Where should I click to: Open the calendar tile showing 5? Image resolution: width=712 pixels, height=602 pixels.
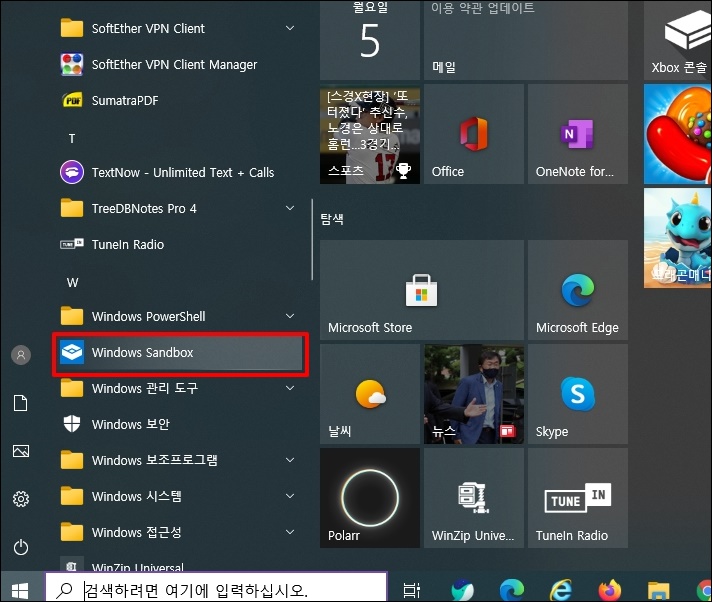370,41
